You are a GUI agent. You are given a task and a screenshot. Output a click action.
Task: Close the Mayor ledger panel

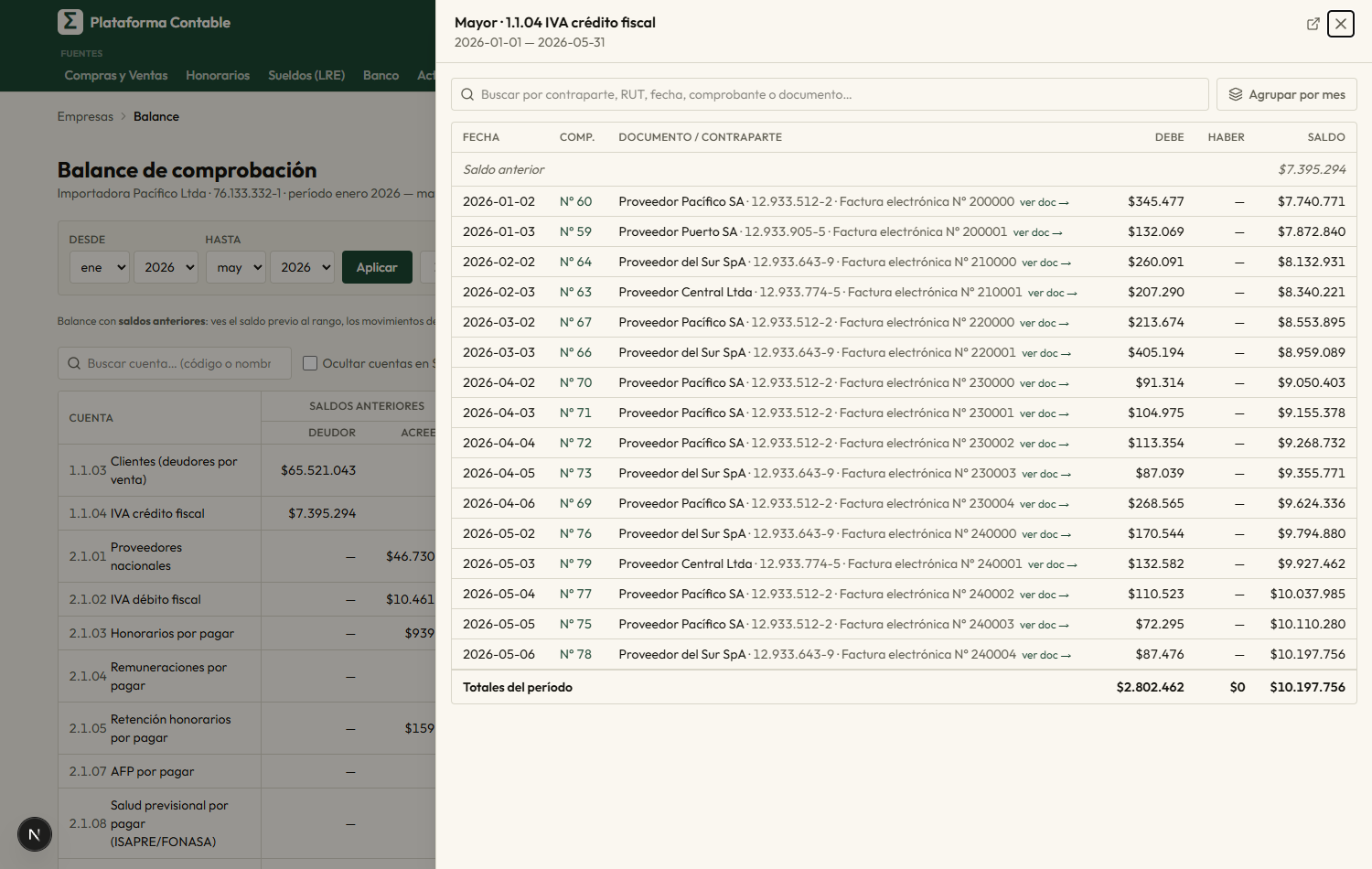pyautogui.click(x=1341, y=24)
